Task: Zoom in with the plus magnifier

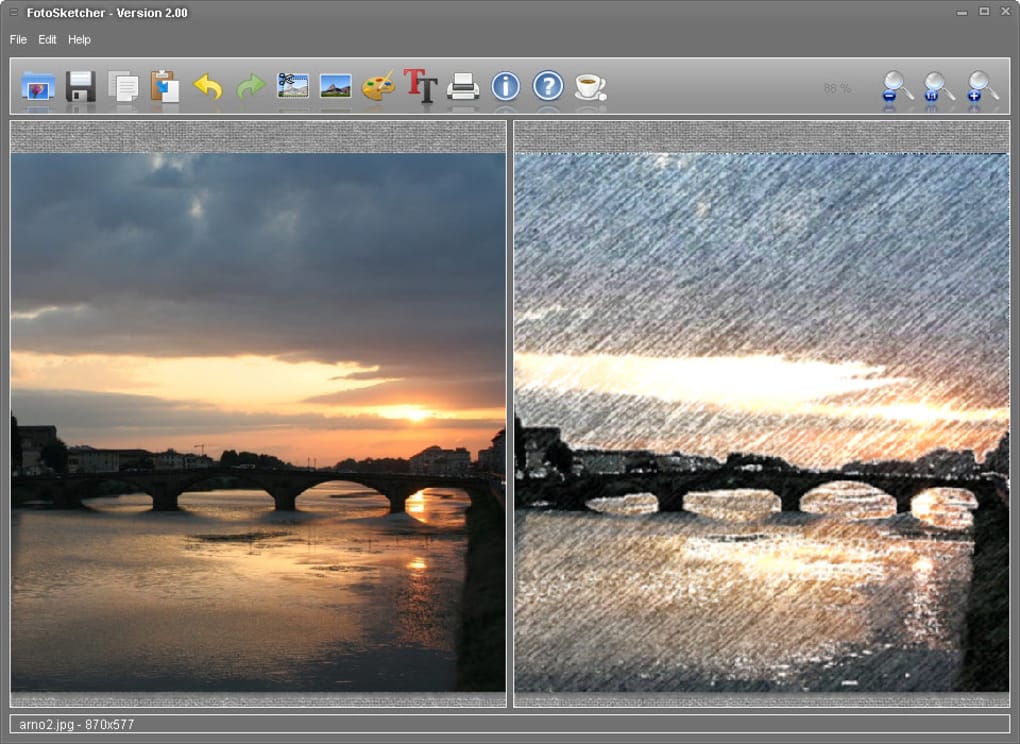Action: (x=980, y=87)
